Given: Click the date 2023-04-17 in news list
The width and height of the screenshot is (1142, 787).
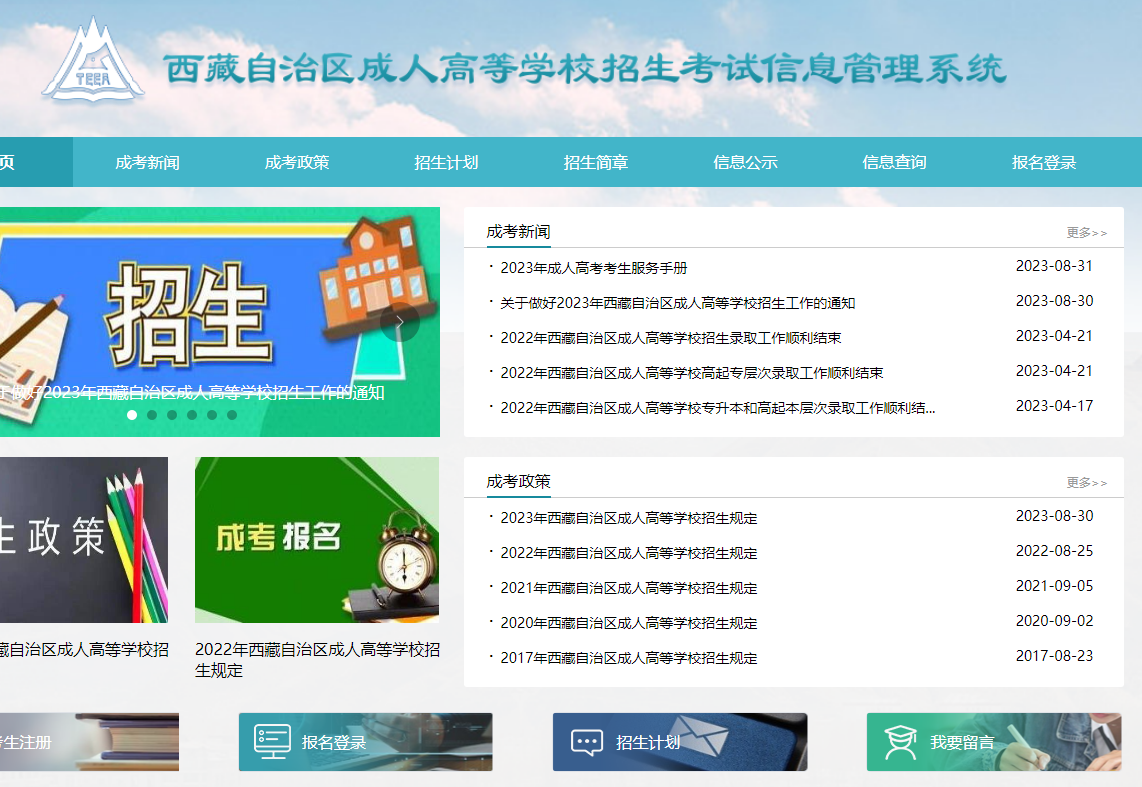Looking at the screenshot, I should click(x=1054, y=406).
